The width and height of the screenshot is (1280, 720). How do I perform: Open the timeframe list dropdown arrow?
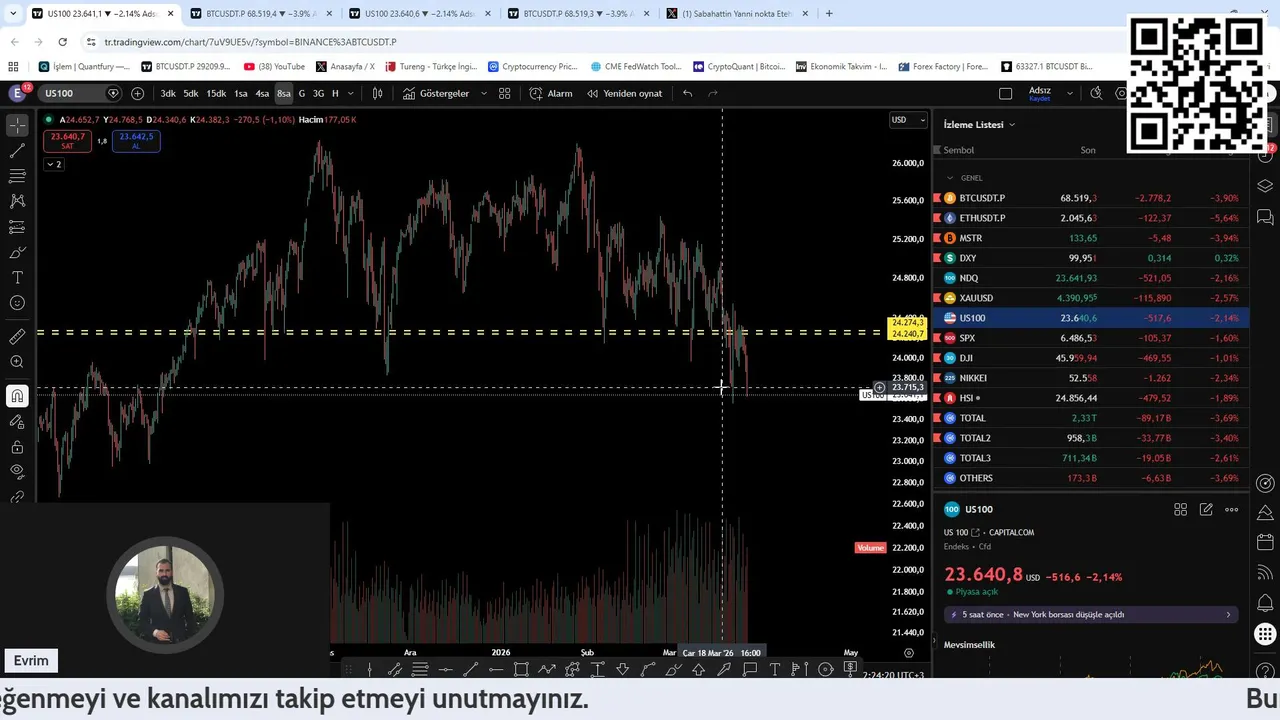point(351,93)
